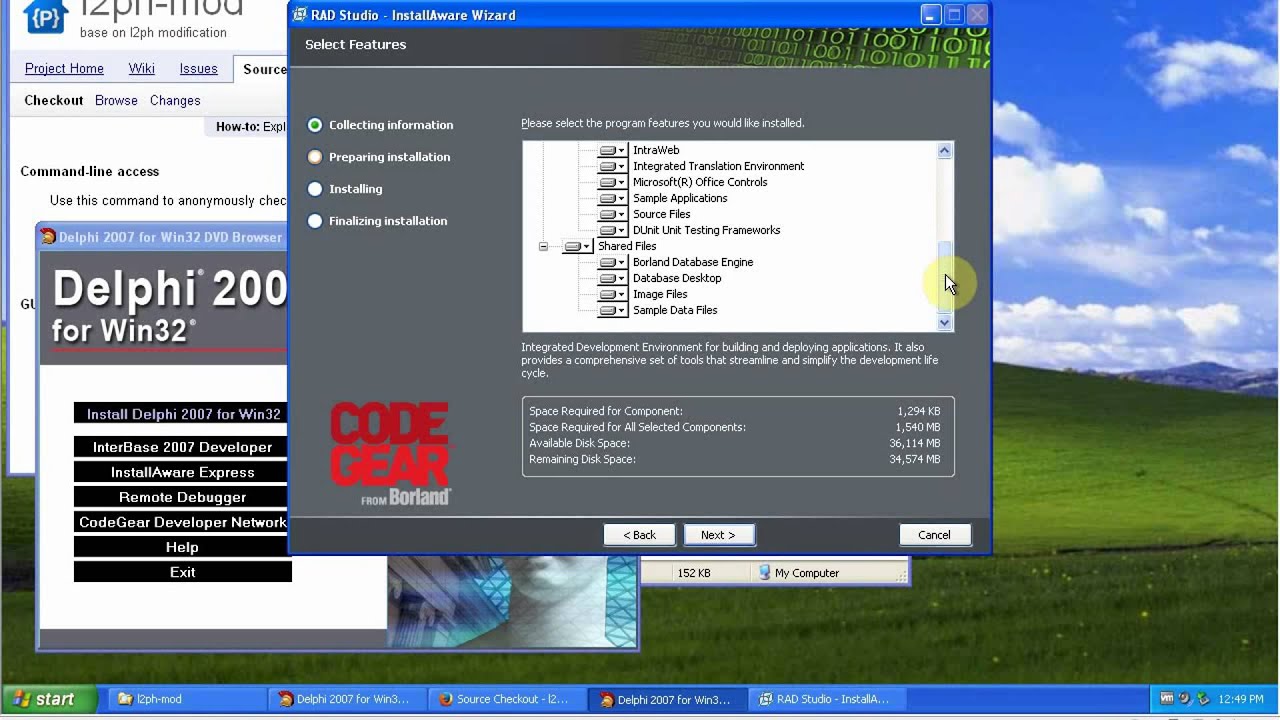This screenshot has width=1280, height=720.
Task: Collapse the Shared Files tree node
Action: coord(543,246)
